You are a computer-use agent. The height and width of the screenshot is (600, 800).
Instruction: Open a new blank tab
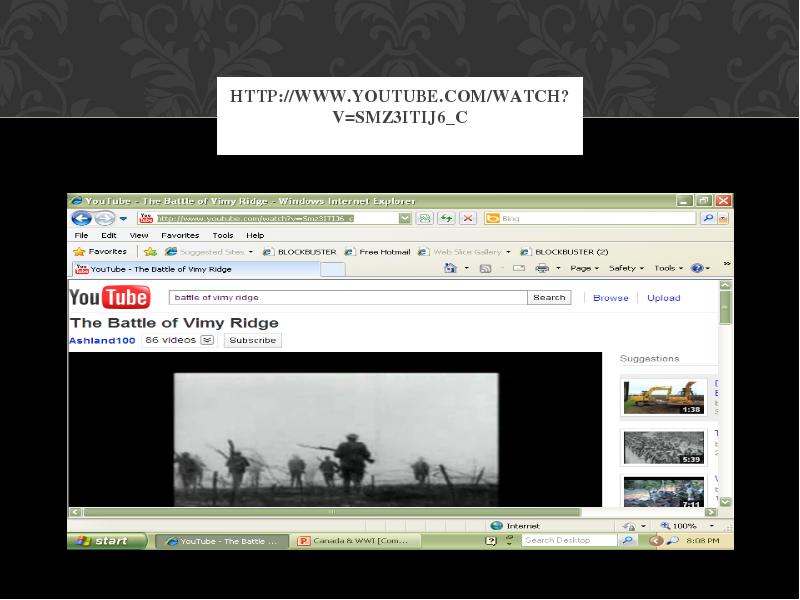[x=333, y=269]
